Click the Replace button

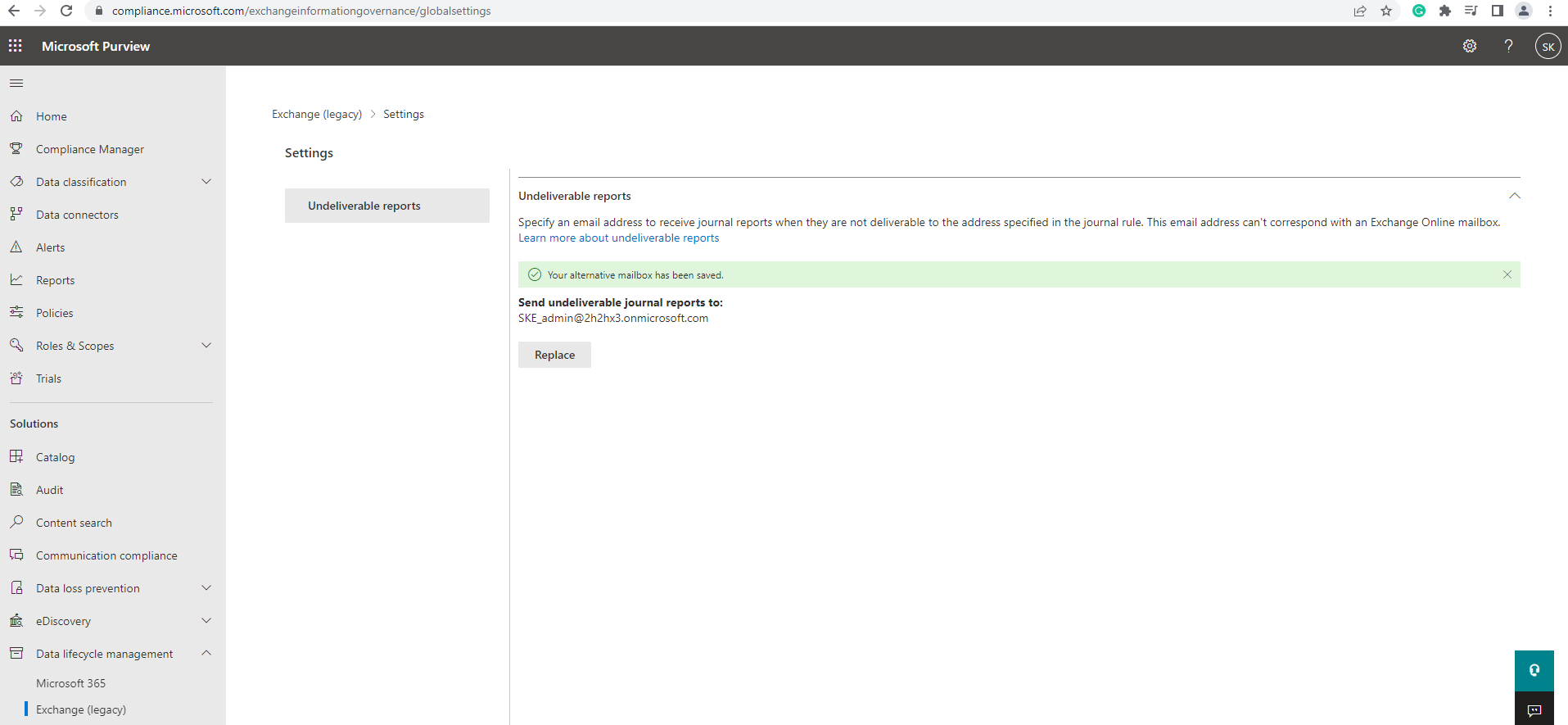coord(554,355)
